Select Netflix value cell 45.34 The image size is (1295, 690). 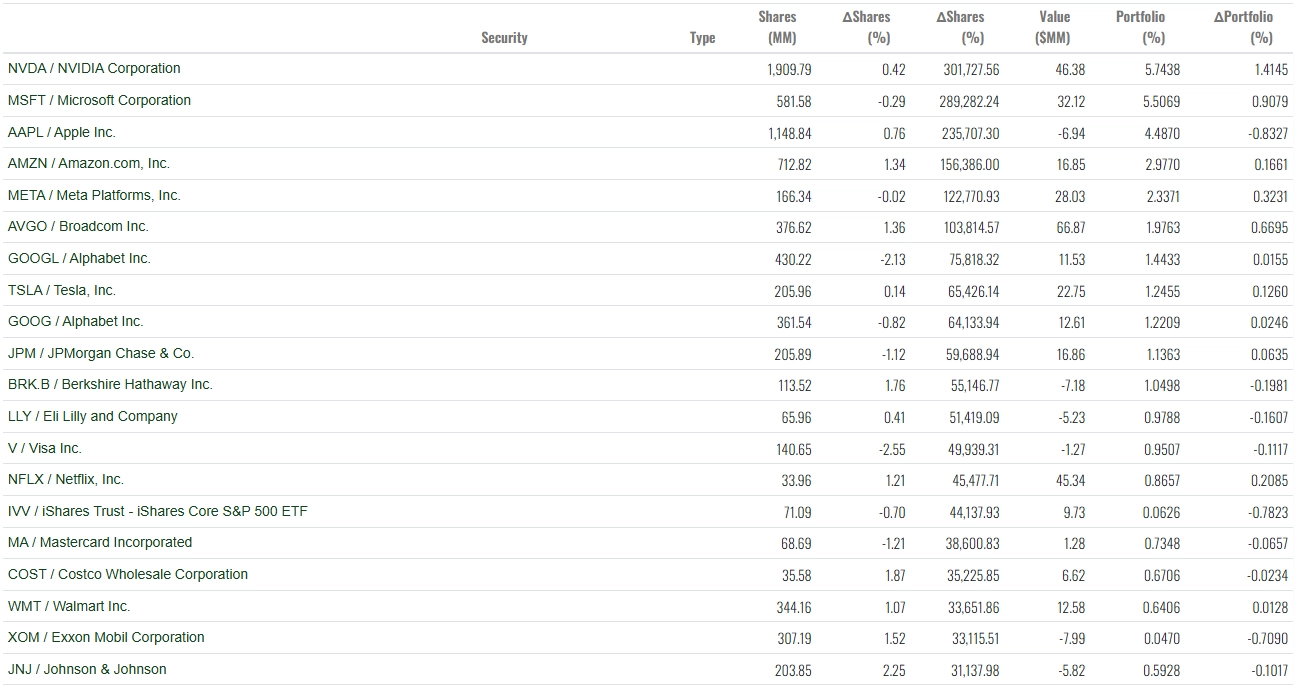tap(1070, 481)
